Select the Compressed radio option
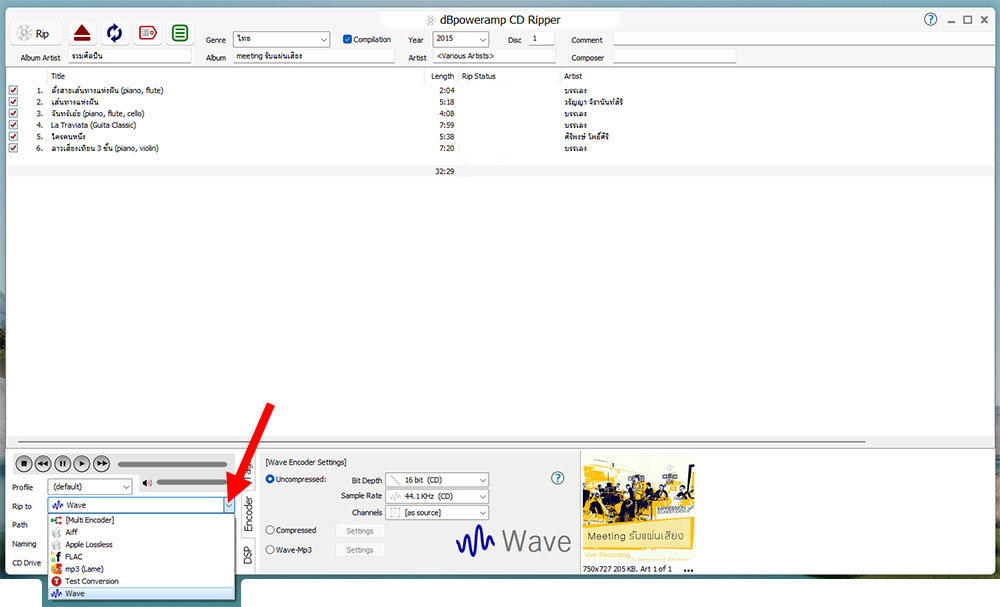1000x607 pixels. point(271,531)
